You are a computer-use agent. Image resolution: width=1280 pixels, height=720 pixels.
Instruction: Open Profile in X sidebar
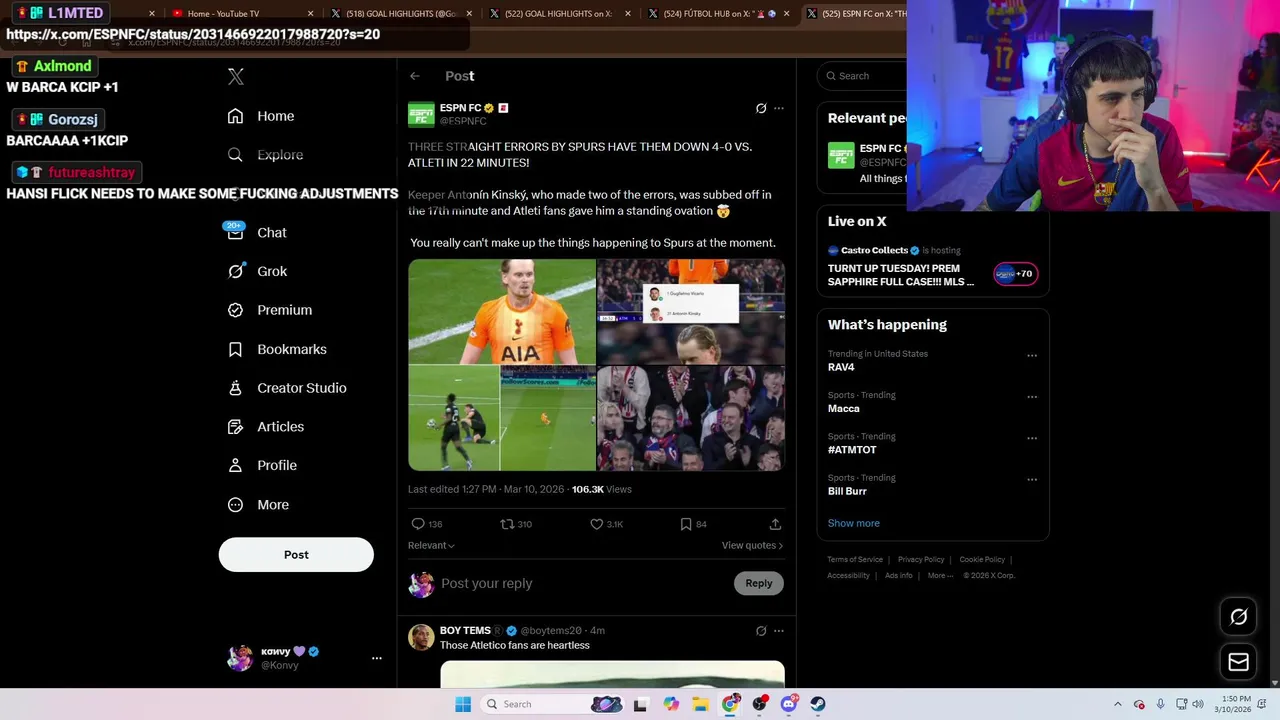pos(262,465)
